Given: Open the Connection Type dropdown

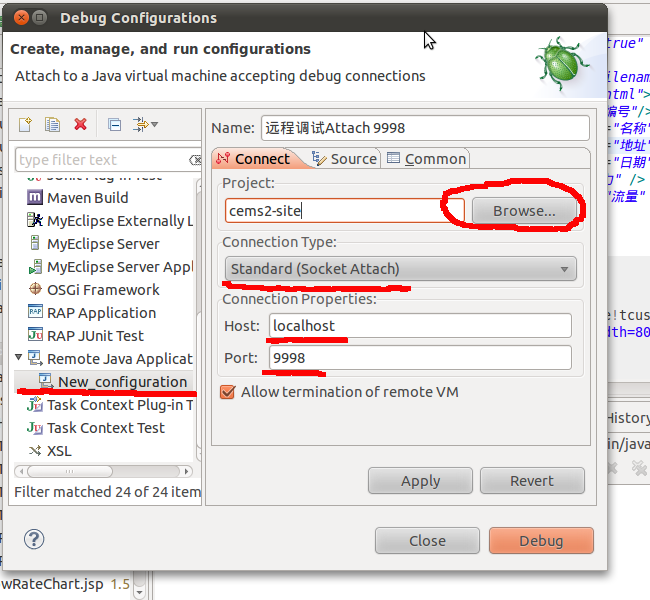Looking at the screenshot, I should click(x=400, y=269).
